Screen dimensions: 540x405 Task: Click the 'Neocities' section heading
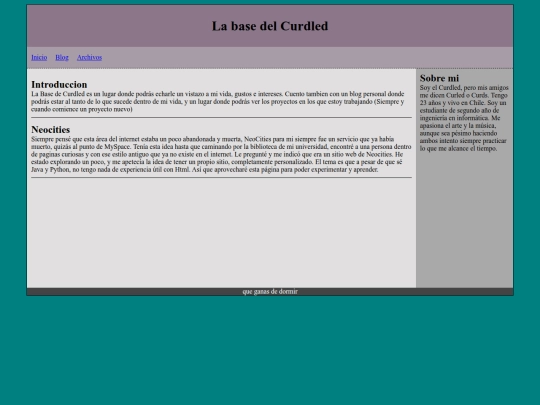point(51,130)
